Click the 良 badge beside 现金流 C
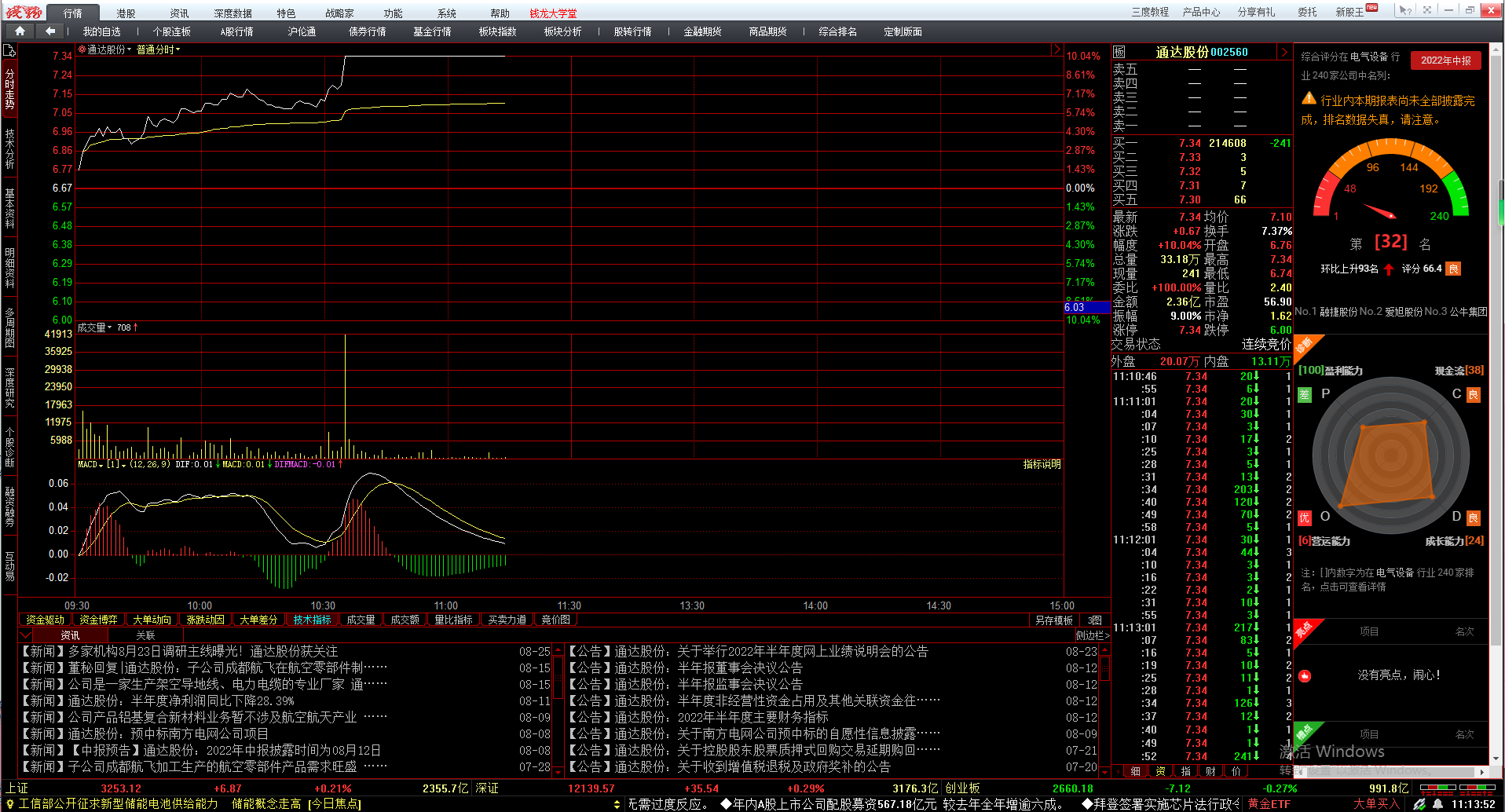 coord(1474,395)
